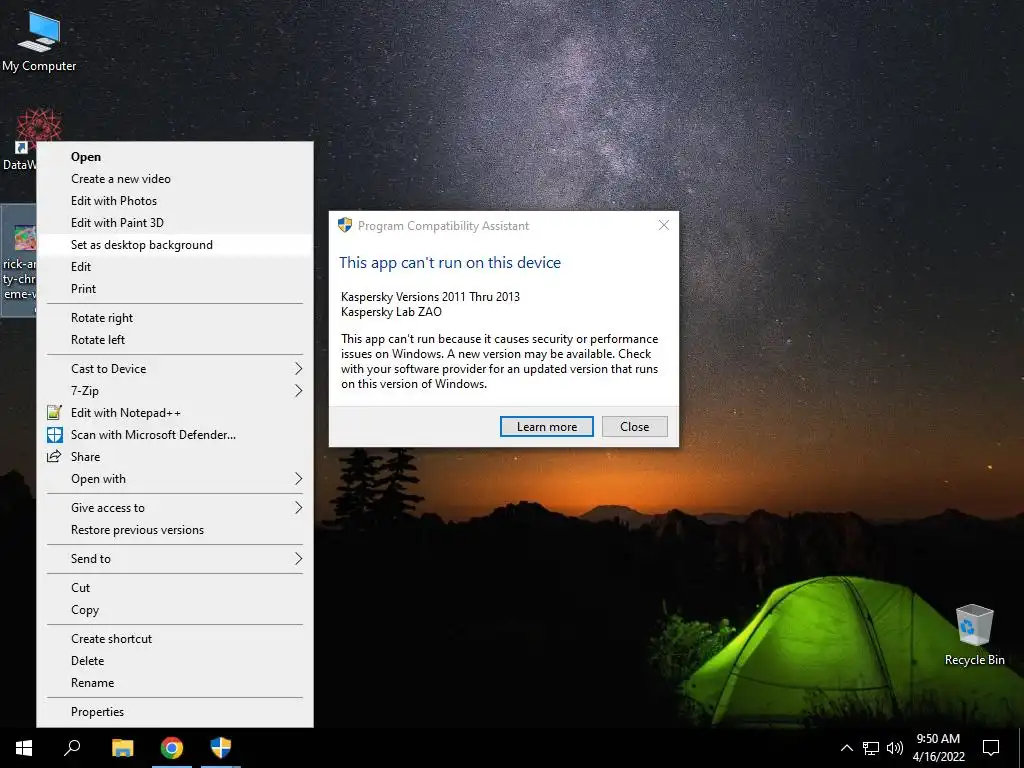Choose Create shortcut
1024x768 pixels.
click(175, 639)
